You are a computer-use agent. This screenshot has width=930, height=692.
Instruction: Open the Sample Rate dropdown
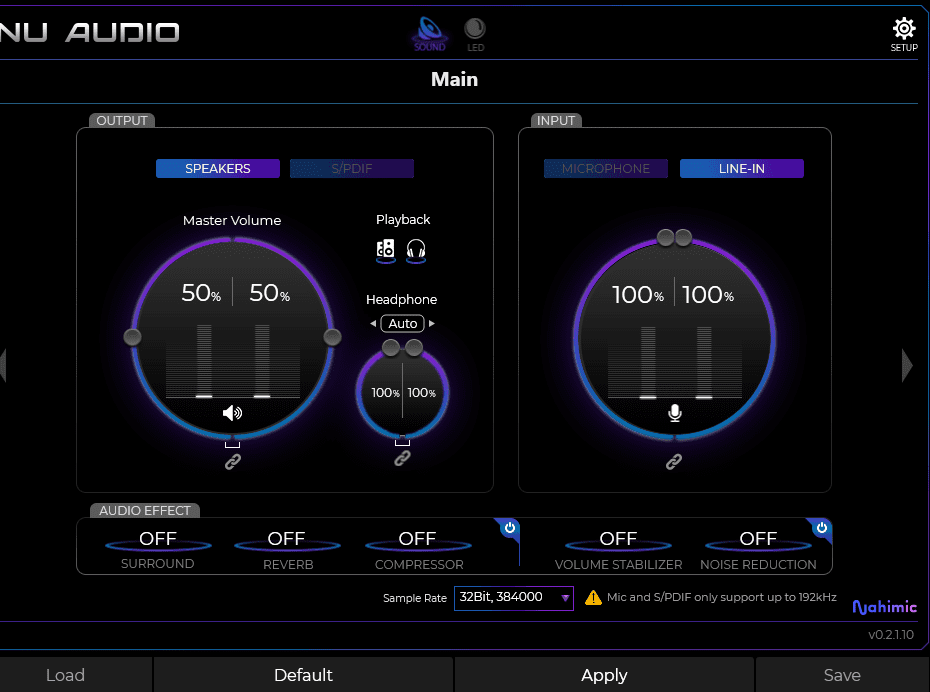click(514, 598)
